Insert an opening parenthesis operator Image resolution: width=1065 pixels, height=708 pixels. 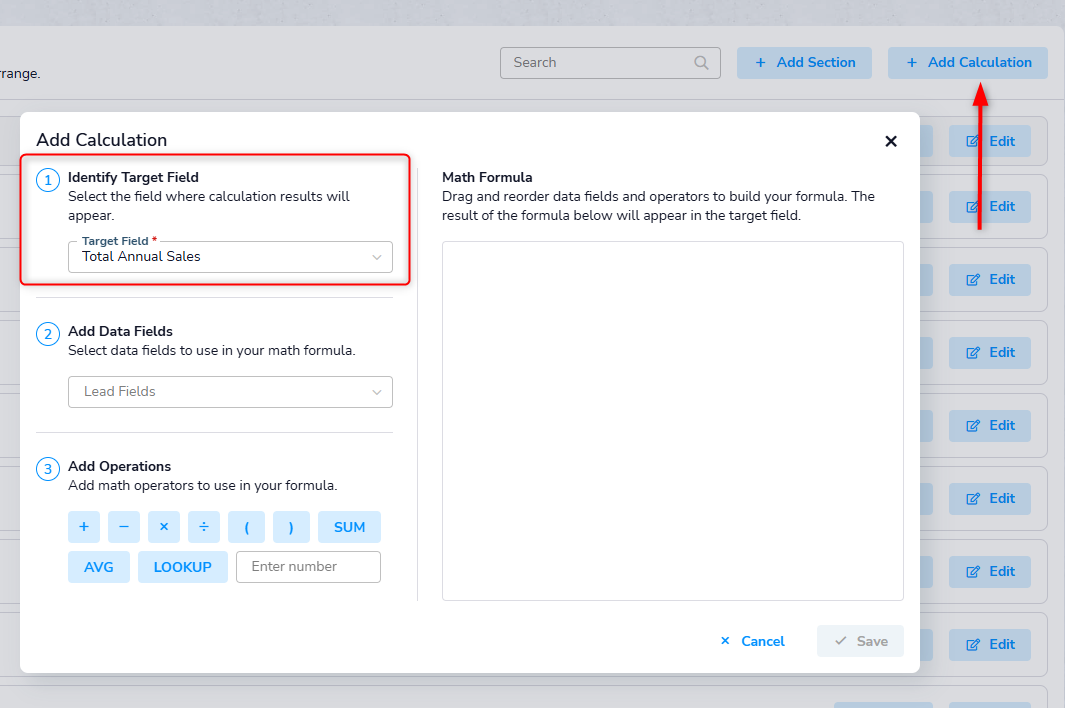pyautogui.click(x=246, y=527)
